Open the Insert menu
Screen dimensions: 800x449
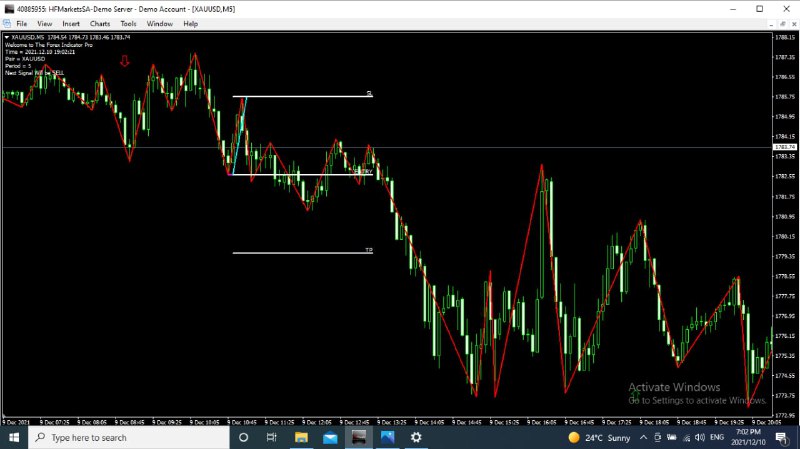click(71, 24)
